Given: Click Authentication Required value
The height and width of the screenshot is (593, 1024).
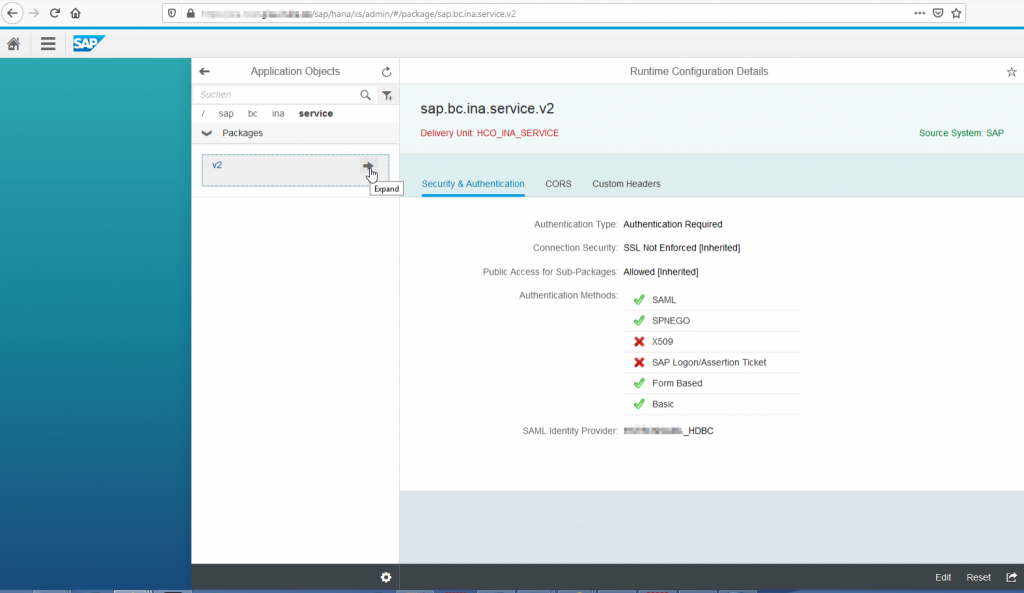Looking at the screenshot, I should click(x=673, y=224).
